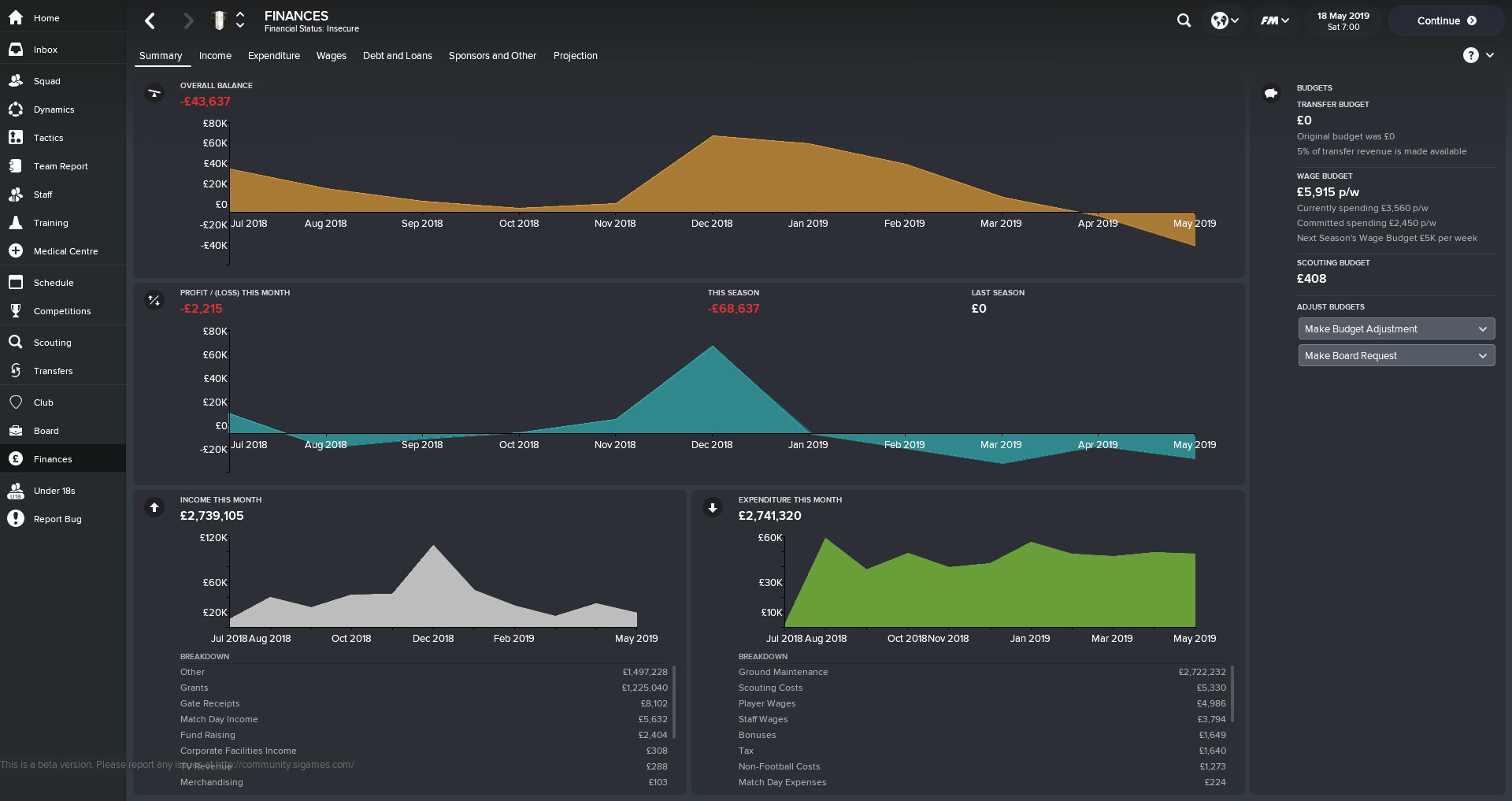Click the income breakdown scrollbar
Image resolution: width=1512 pixels, height=801 pixels.
pos(675,702)
